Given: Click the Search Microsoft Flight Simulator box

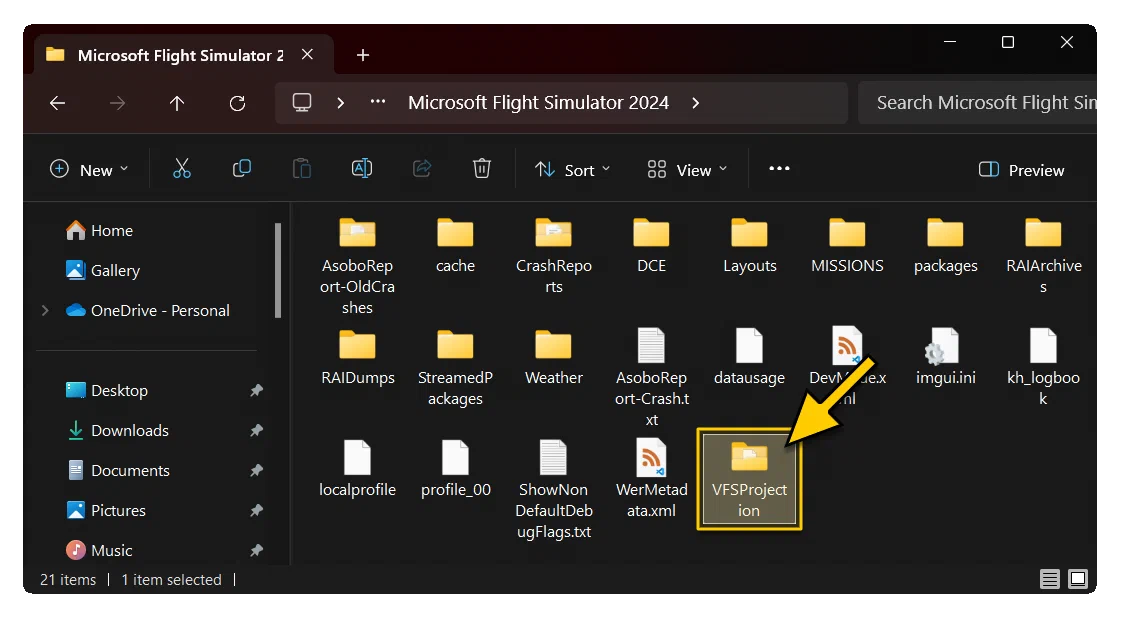Looking at the screenshot, I should [977, 103].
